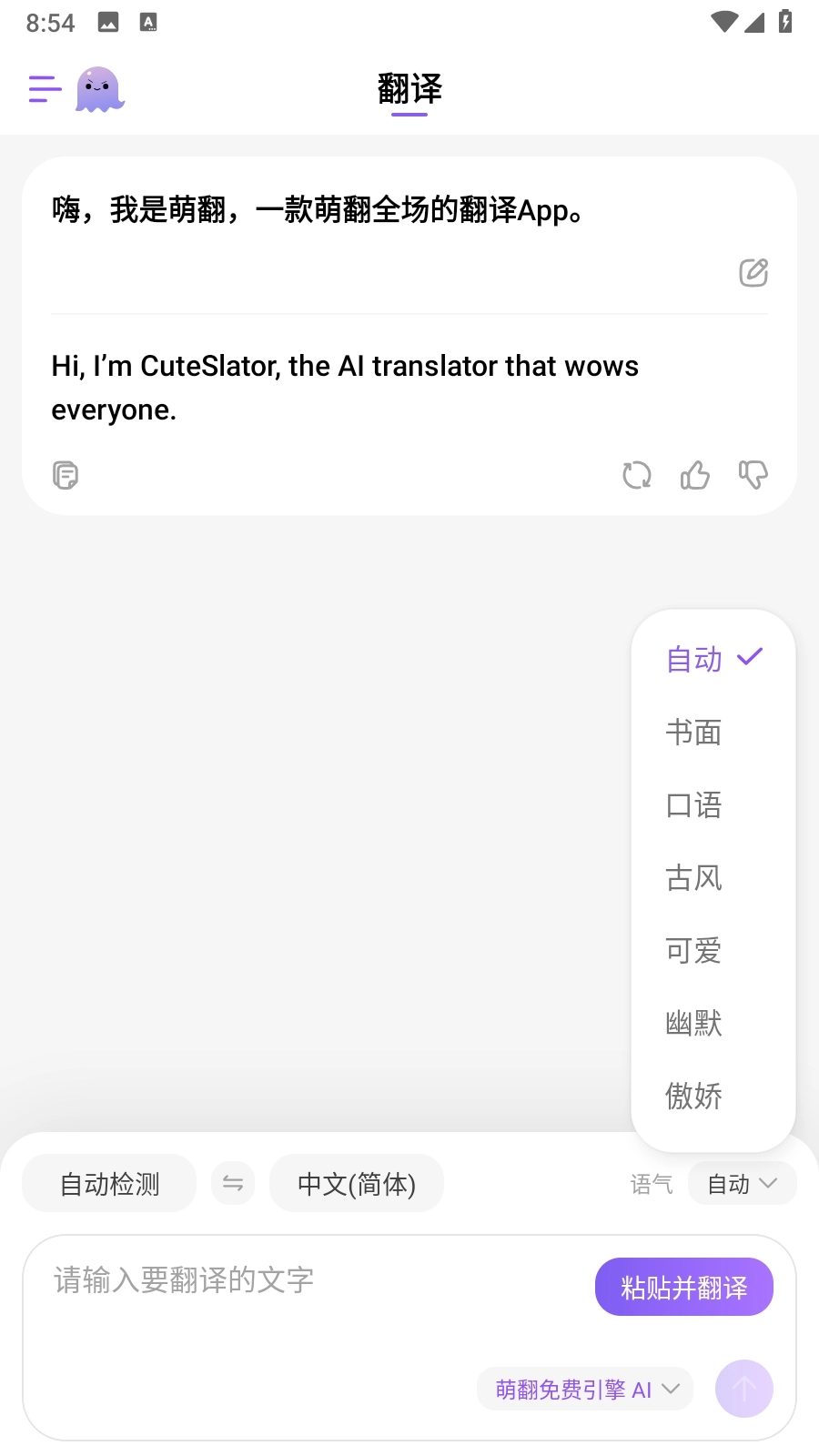
Task: Regenerate the translation
Action: click(x=637, y=474)
